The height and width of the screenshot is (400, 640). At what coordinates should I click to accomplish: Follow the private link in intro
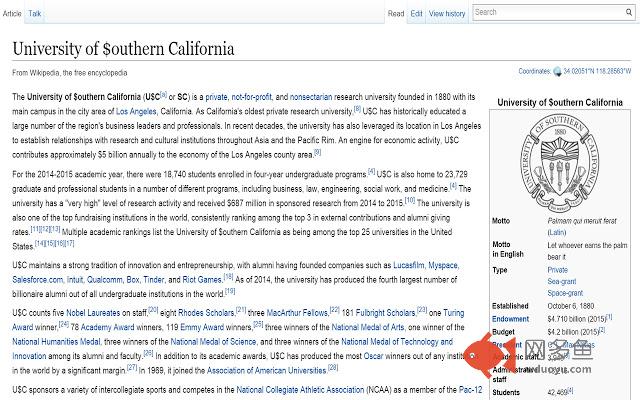click(x=216, y=97)
